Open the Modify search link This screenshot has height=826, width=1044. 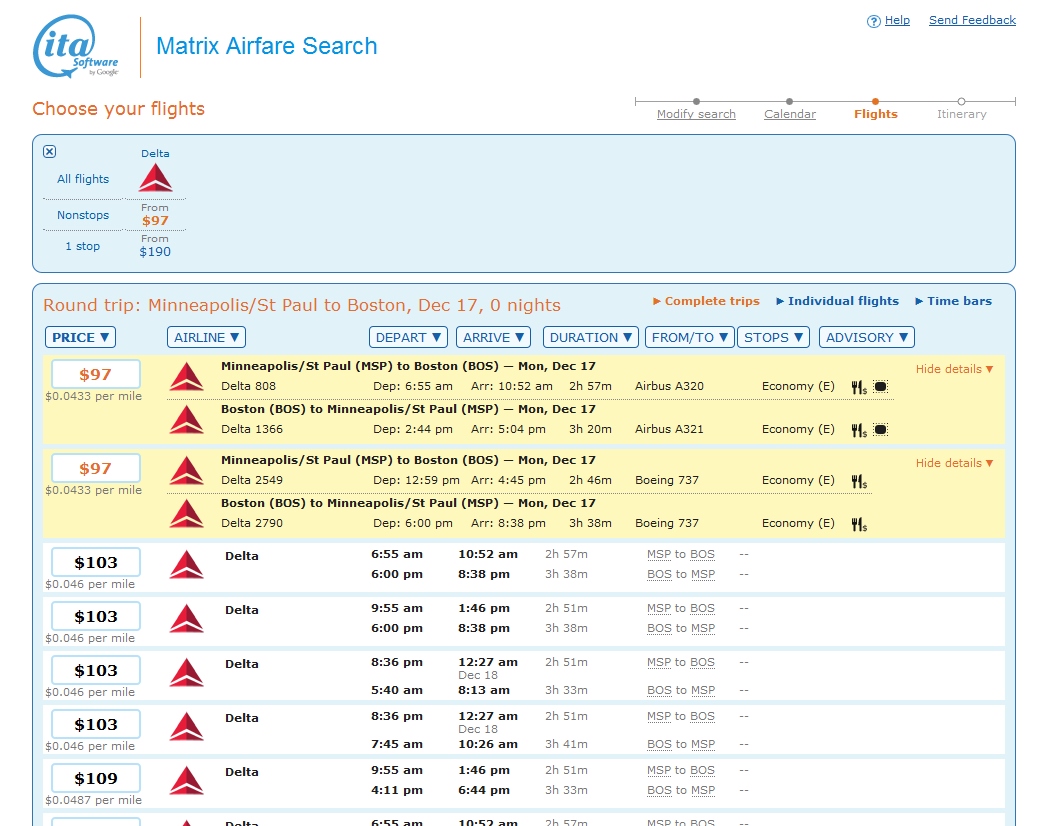696,114
